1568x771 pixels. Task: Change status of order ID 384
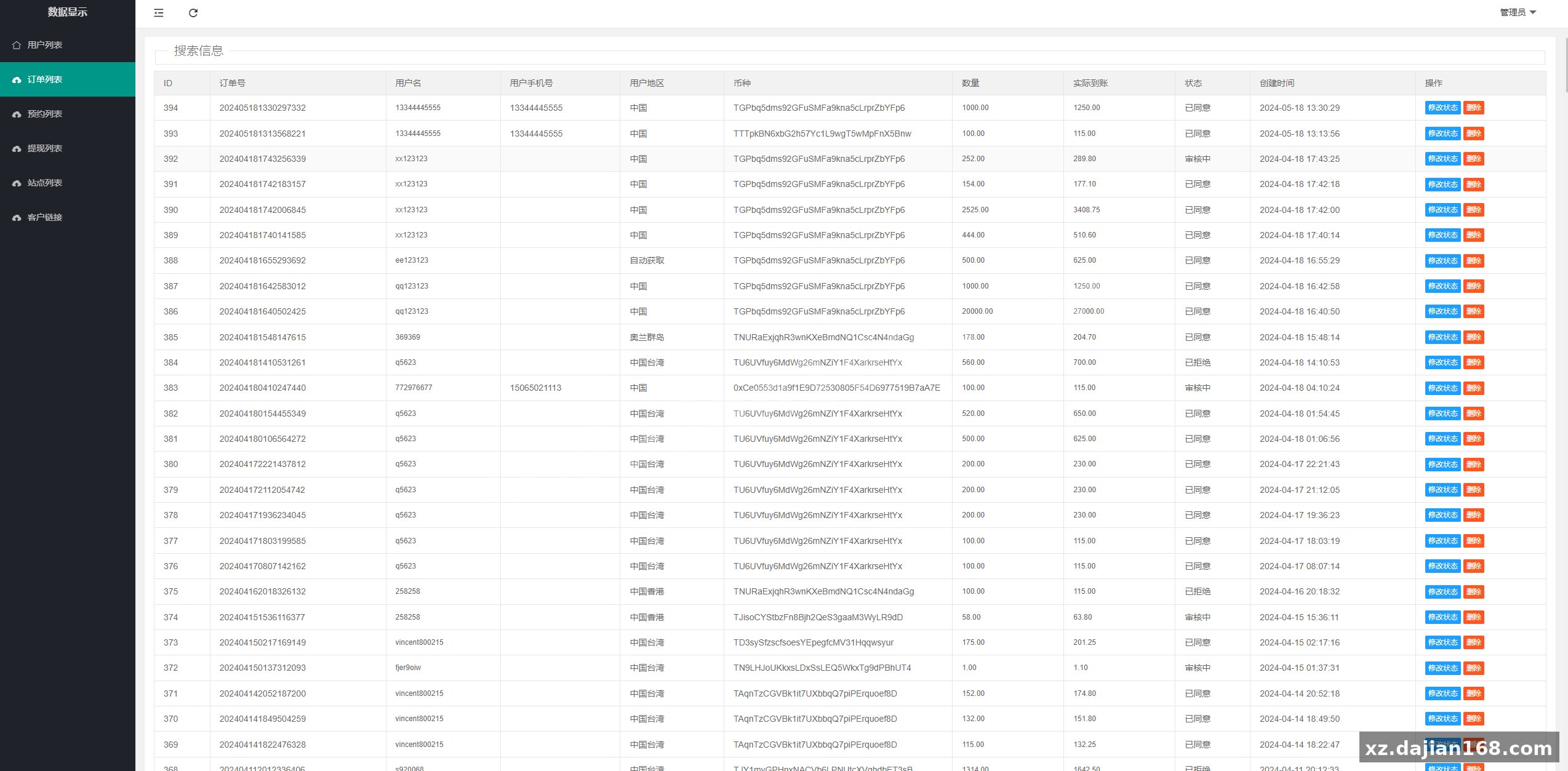[1442, 362]
